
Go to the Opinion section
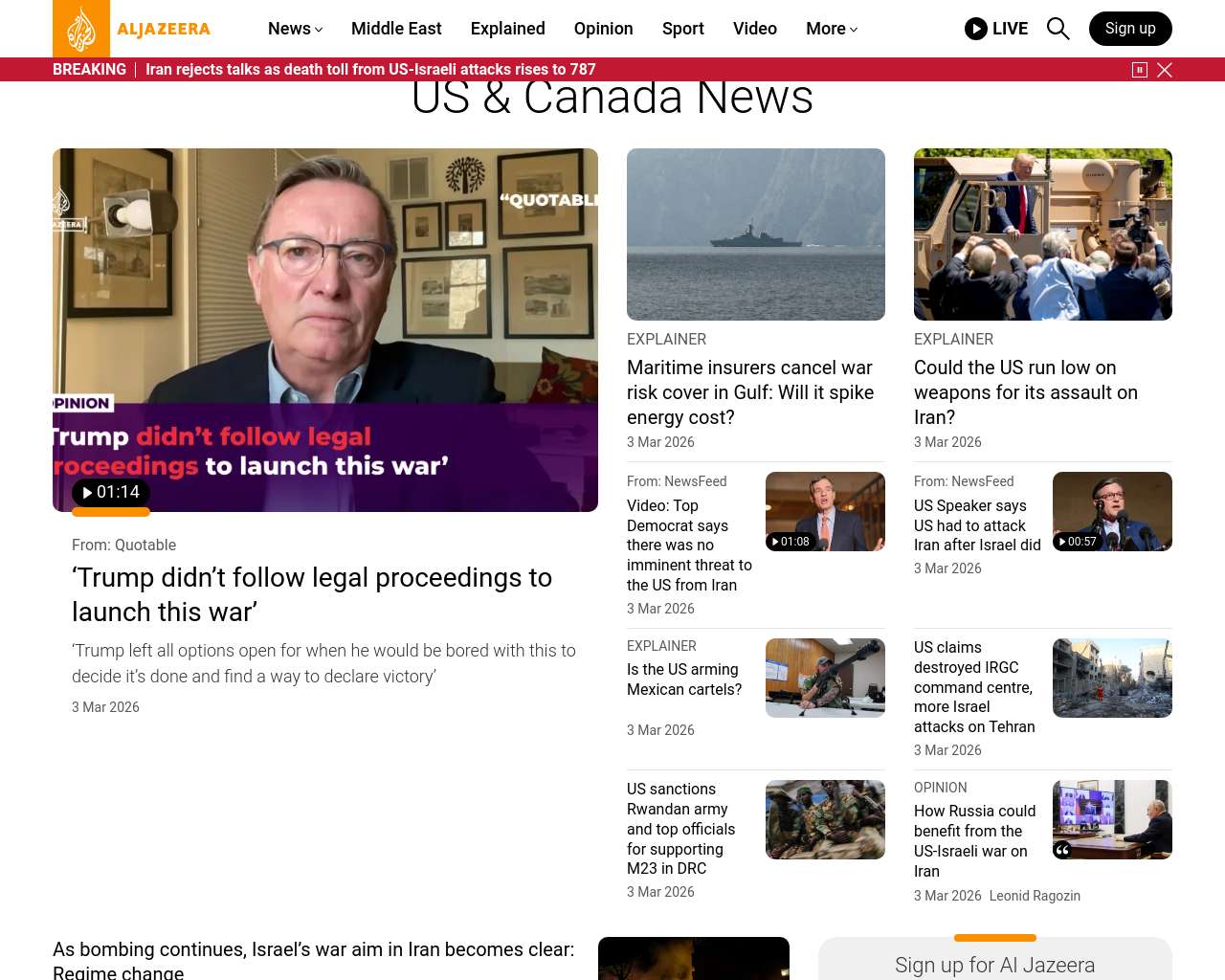coord(603,29)
